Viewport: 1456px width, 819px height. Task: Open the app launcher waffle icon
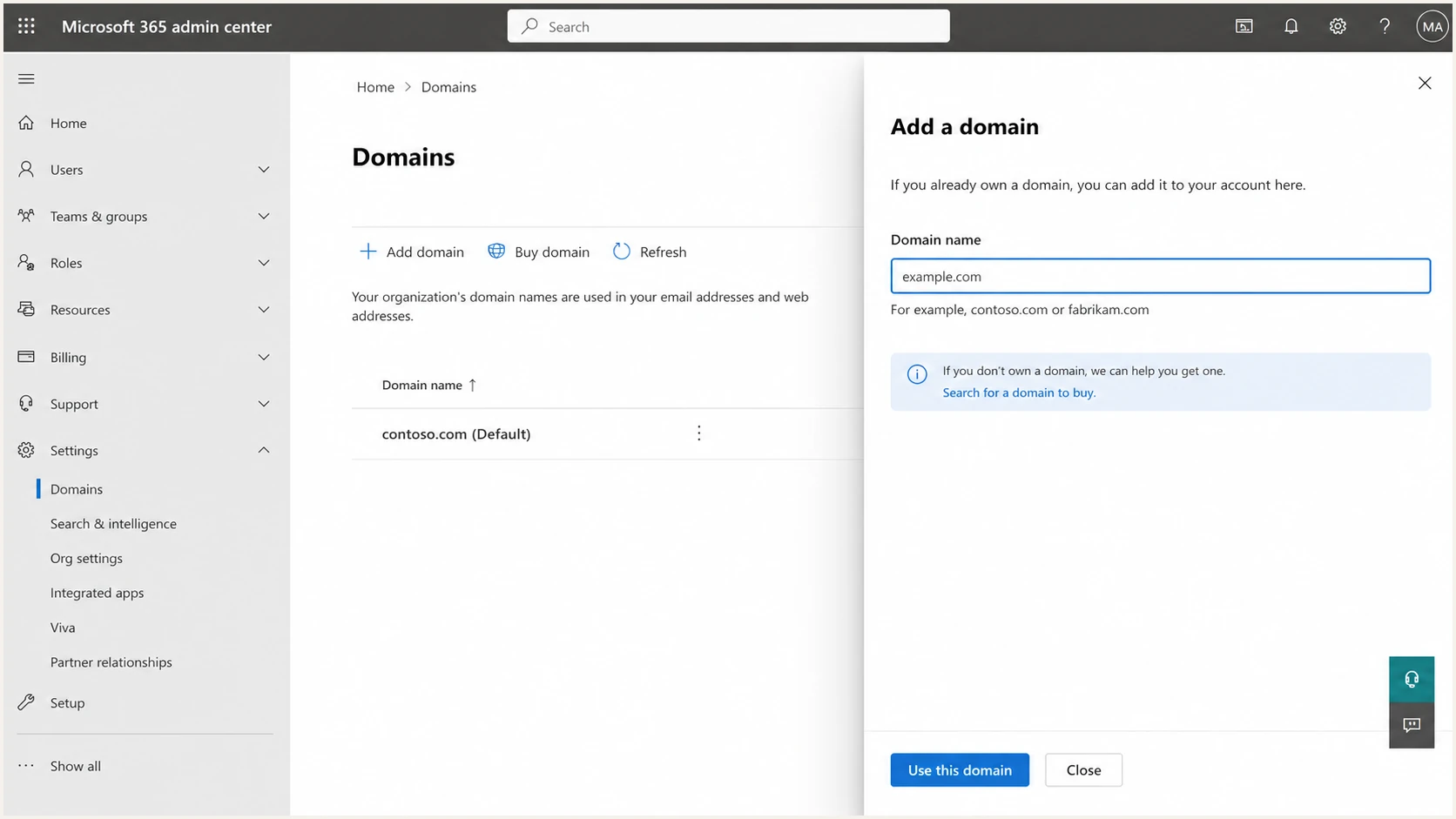point(26,26)
